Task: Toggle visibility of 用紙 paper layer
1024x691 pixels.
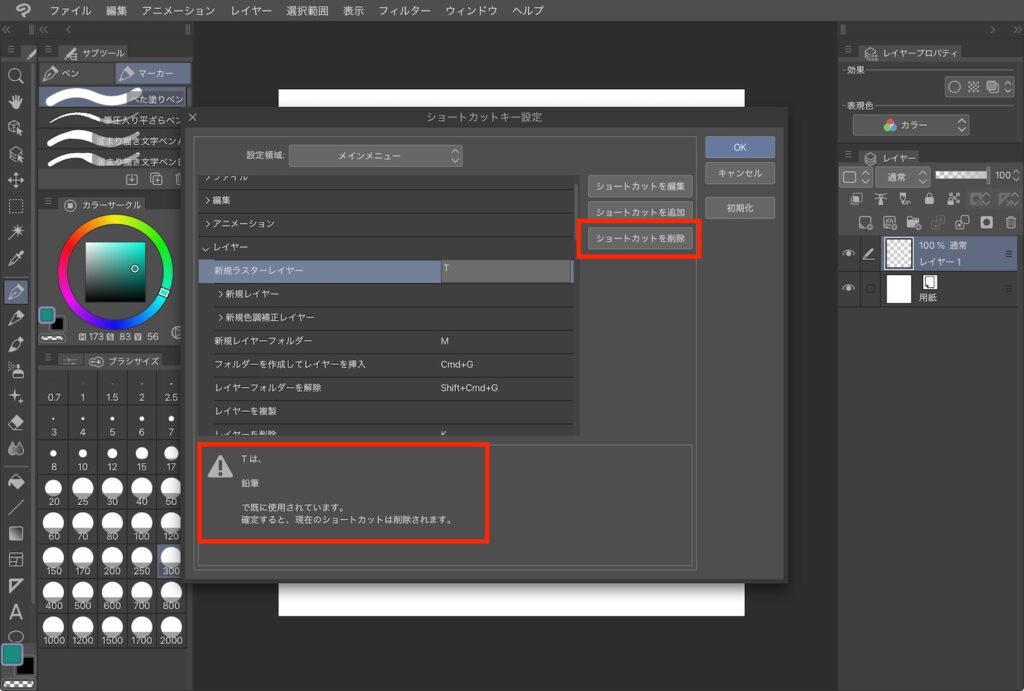Action: (848, 288)
